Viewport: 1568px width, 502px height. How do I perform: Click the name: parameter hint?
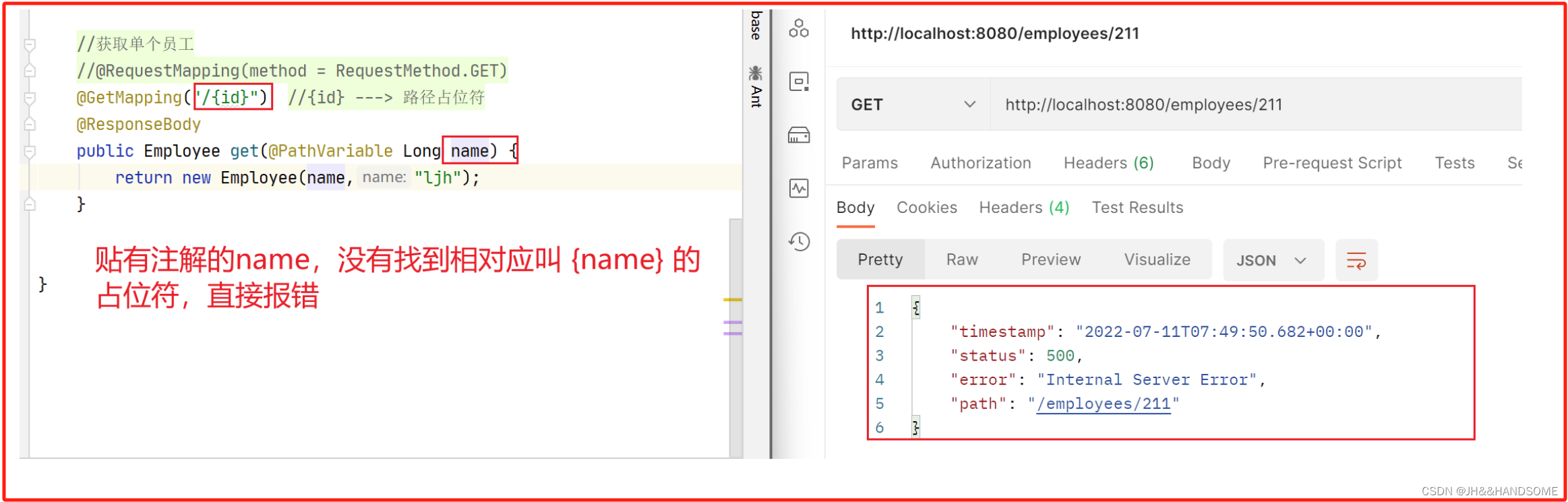point(384,177)
